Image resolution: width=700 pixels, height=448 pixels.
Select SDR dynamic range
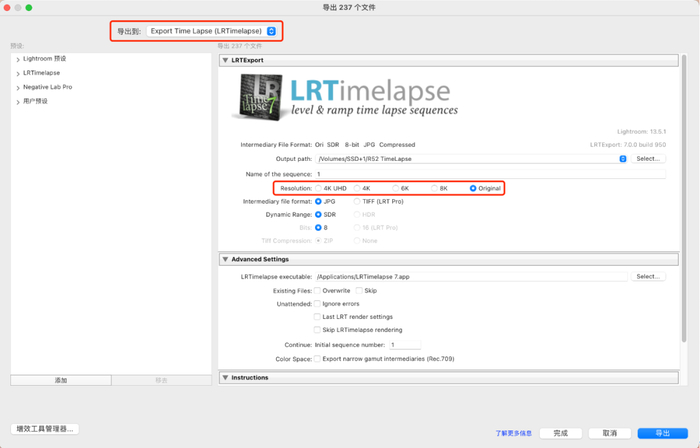(x=318, y=215)
